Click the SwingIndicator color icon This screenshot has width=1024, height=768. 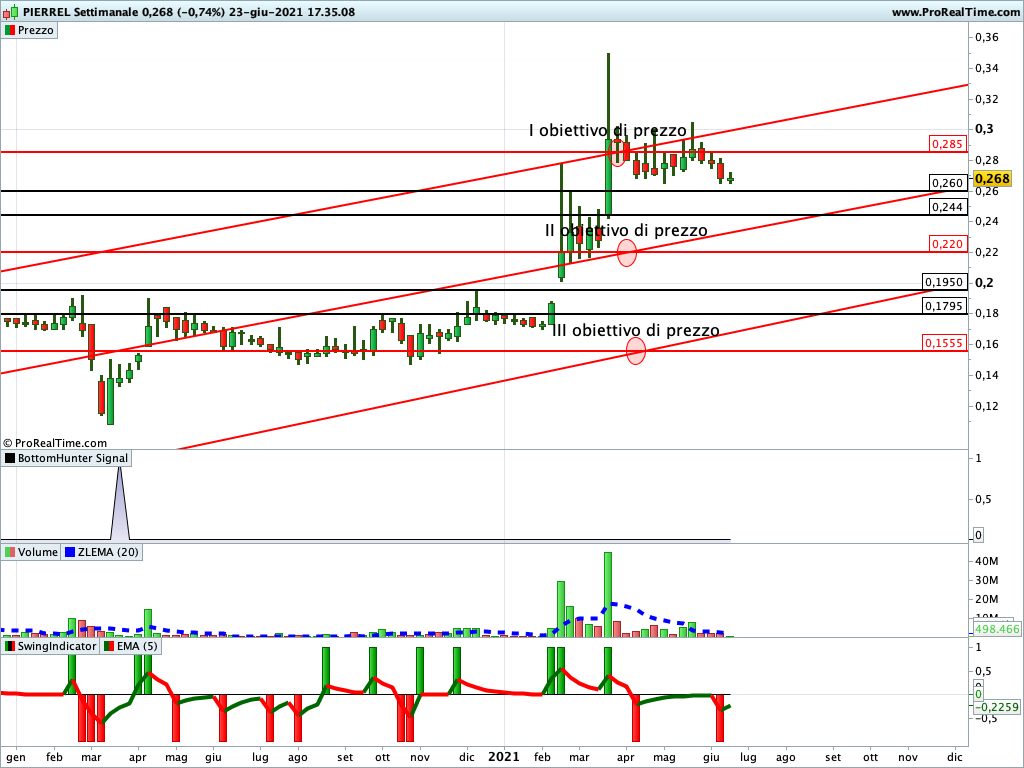[10, 646]
